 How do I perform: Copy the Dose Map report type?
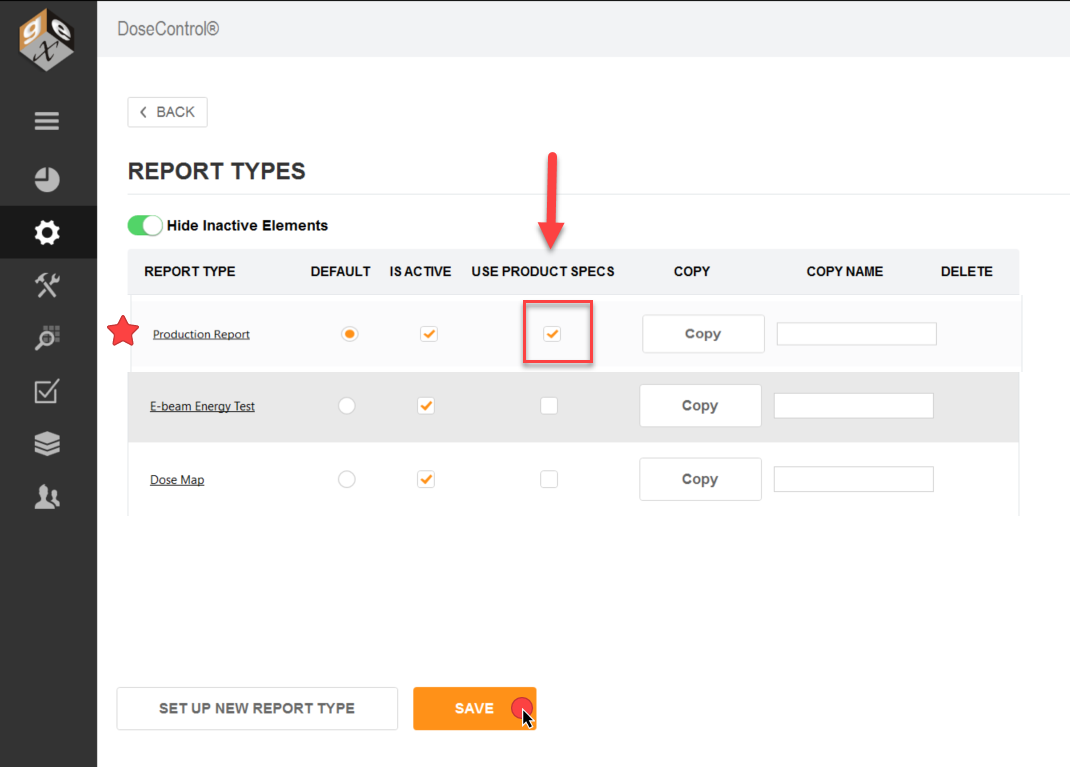[700, 479]
